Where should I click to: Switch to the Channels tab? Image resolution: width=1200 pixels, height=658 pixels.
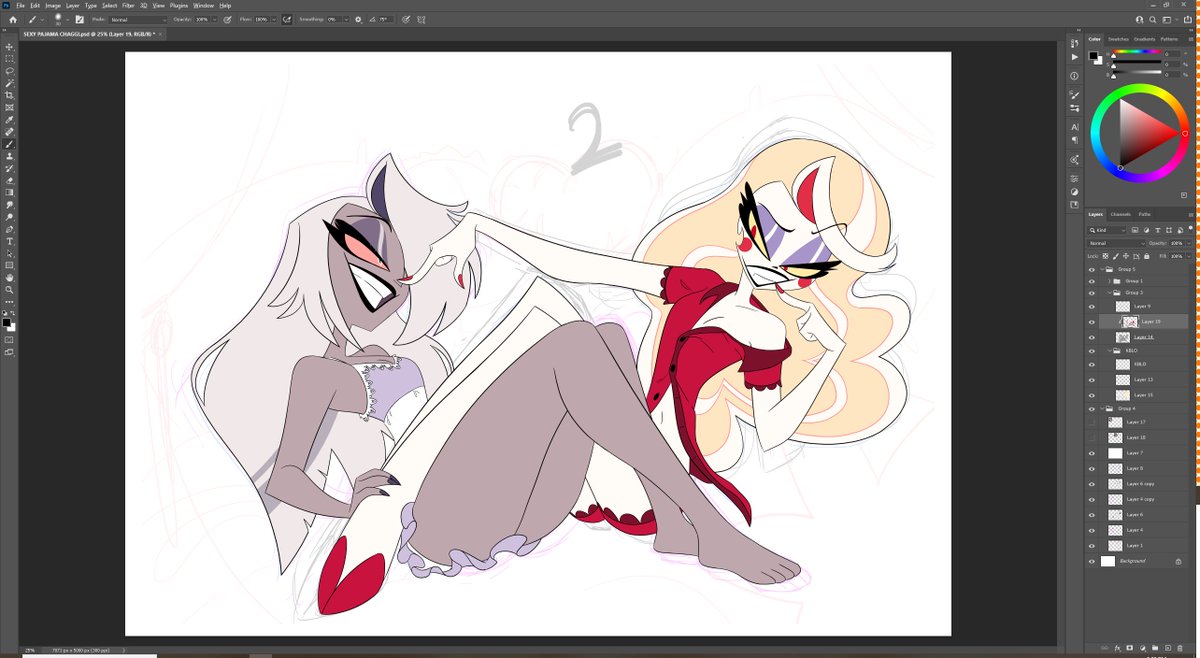[x=1120, y=214]
